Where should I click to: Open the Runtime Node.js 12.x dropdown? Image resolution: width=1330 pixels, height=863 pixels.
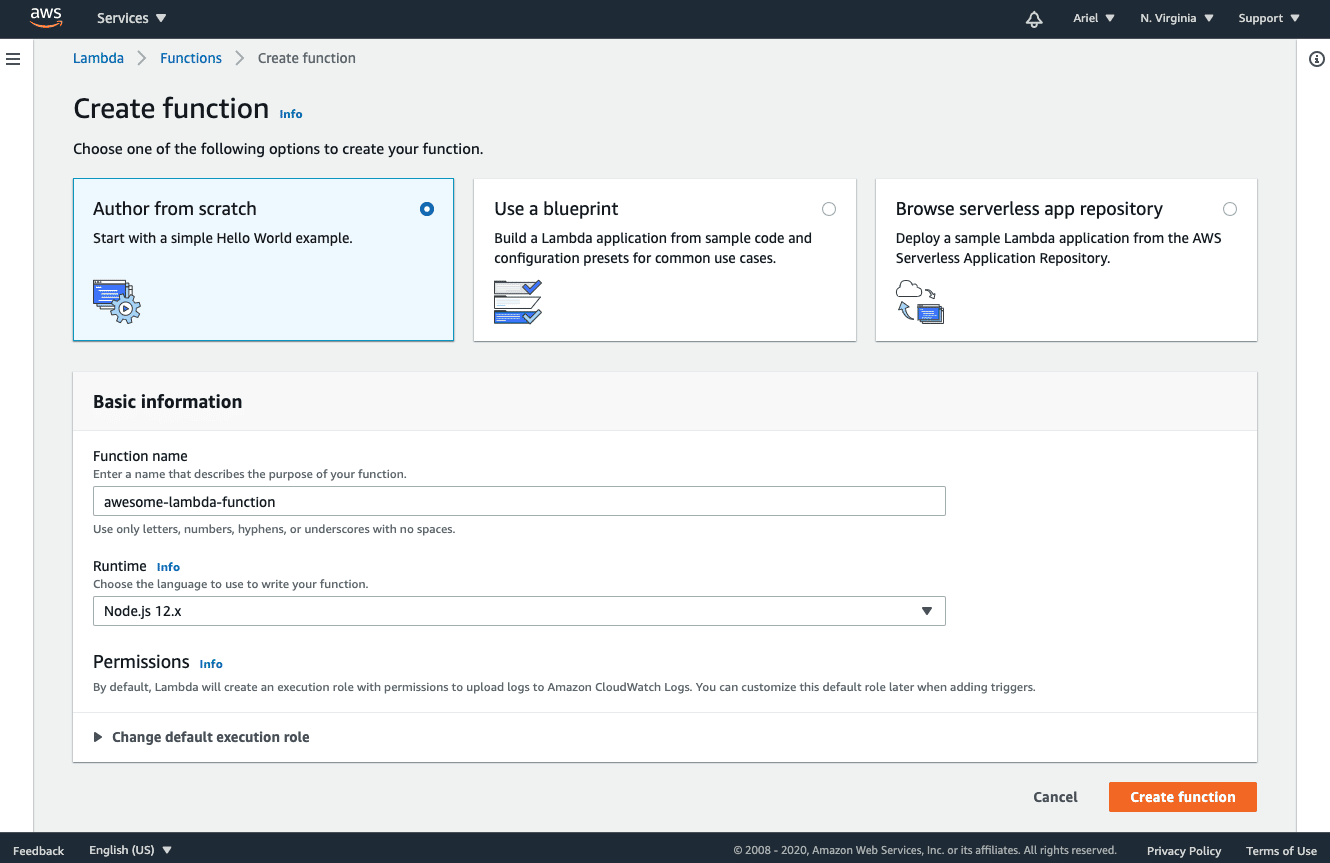click(x=519, y=611)
